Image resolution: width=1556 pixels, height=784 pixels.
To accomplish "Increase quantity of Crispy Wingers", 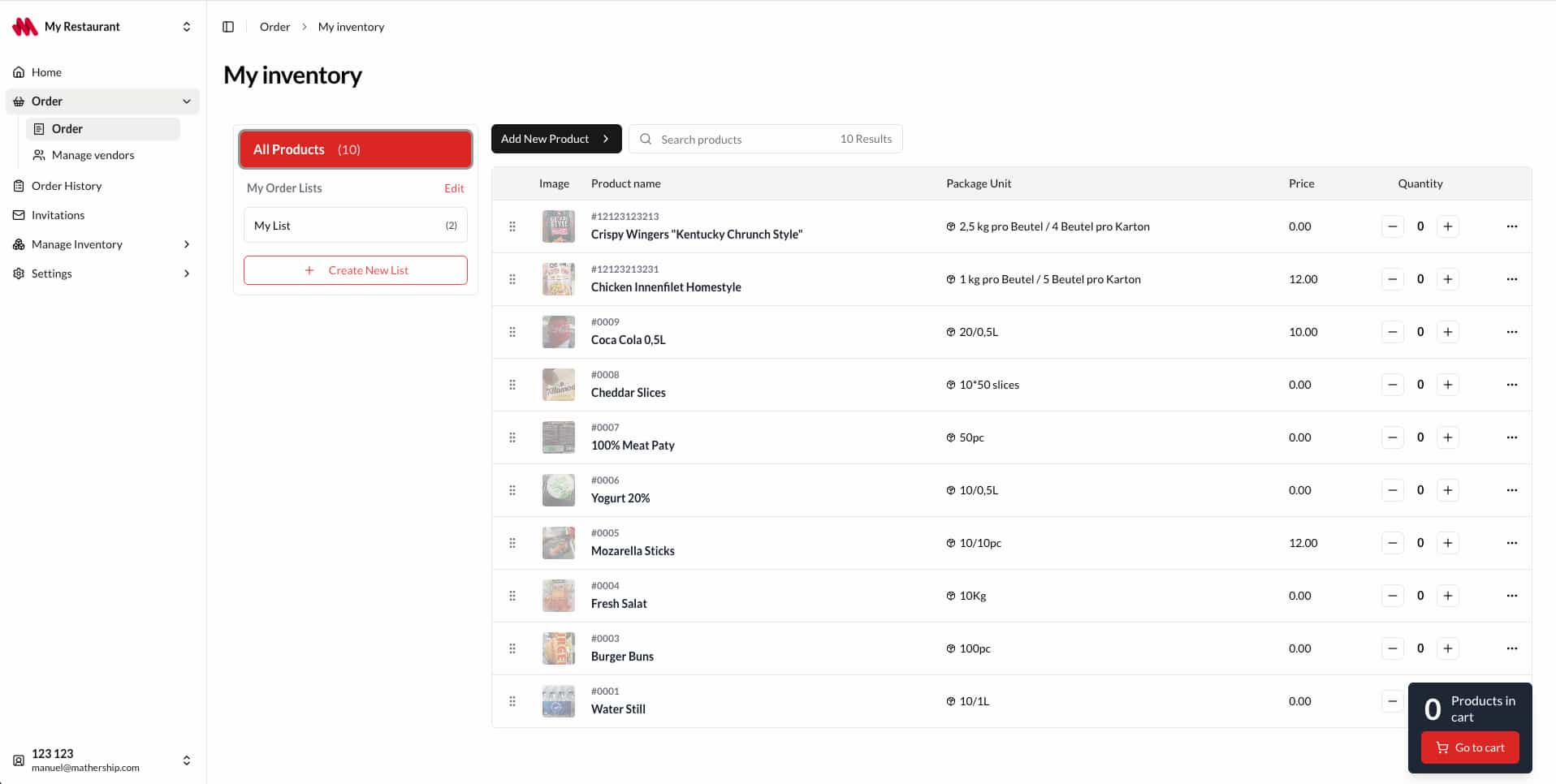I will [1448, 226].
